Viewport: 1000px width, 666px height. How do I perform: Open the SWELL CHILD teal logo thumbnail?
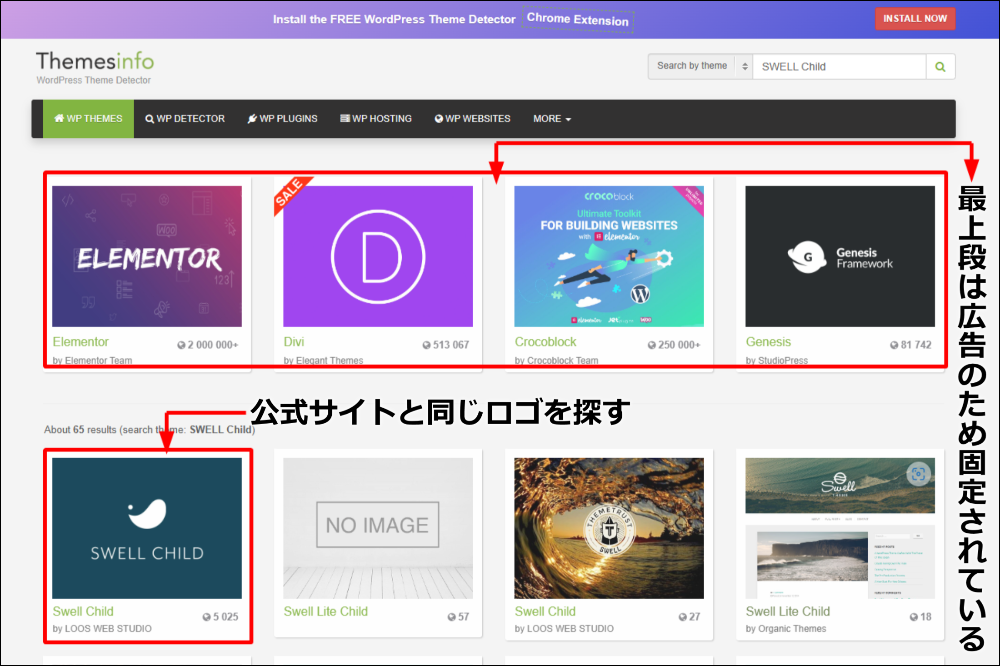[147, 528]
